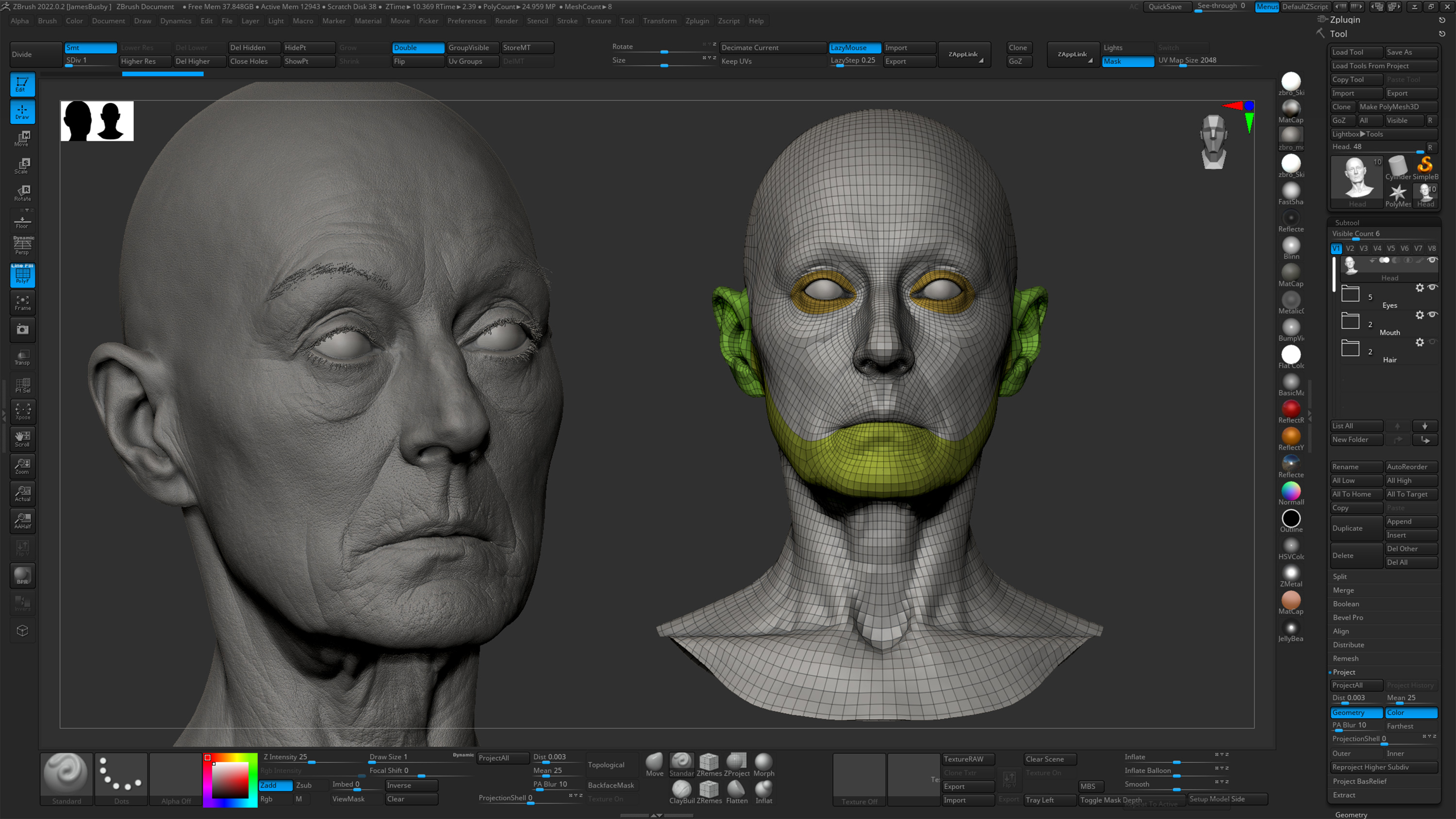The image size is (1456, 819).
Task: Select the Move tool in the left toolbar
Action: [x=23, y=138]
